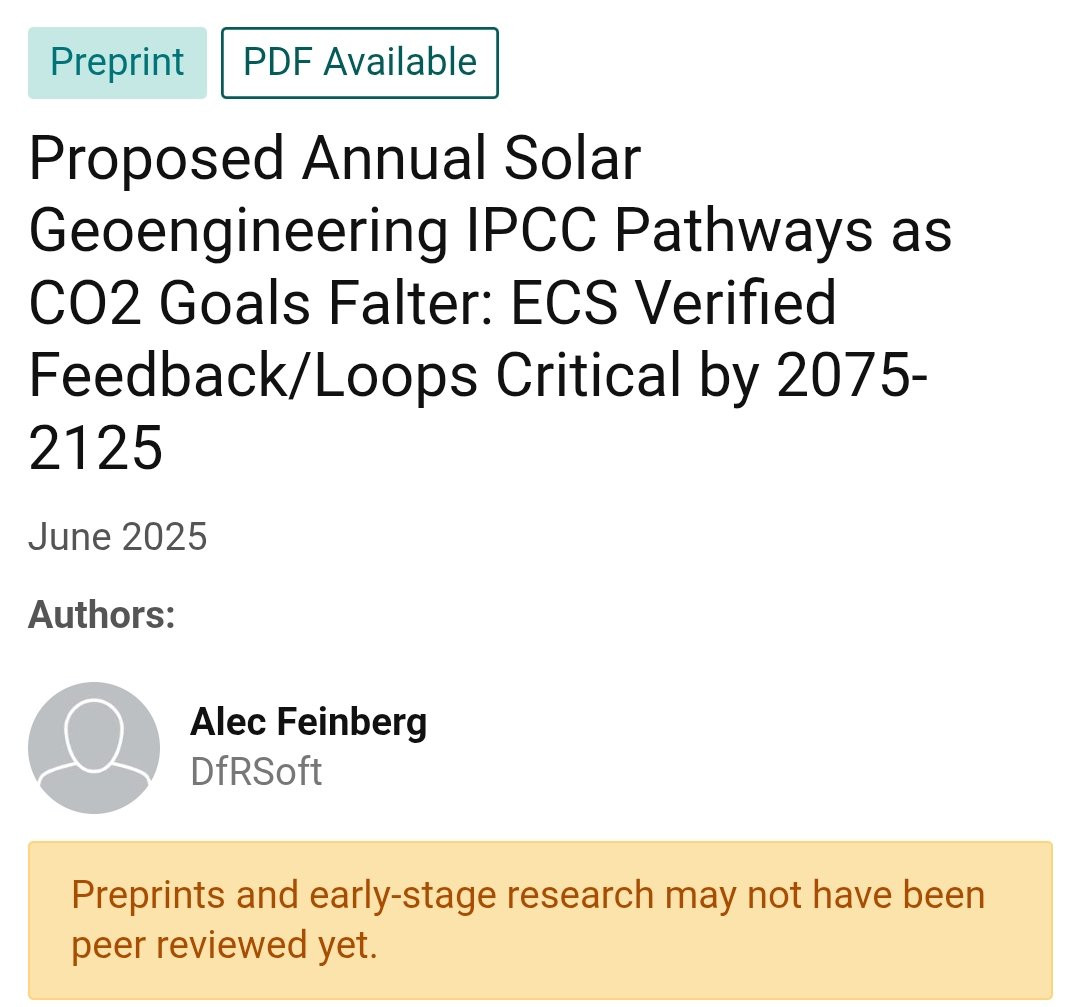Image resolution: width=1080 pixels, height=1007 pixels.
Task: Click the title line "Proposed Annual Solar"
Action: 334,158
